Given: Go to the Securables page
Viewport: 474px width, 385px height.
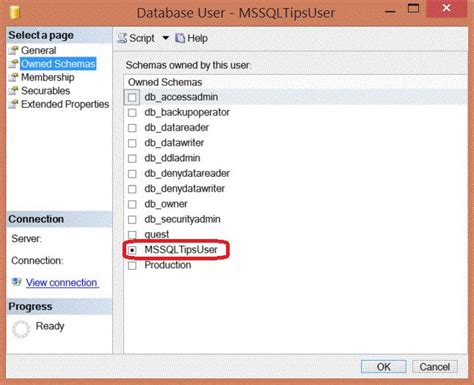Looking at the screenshot, I should click(x=46, y=91).
